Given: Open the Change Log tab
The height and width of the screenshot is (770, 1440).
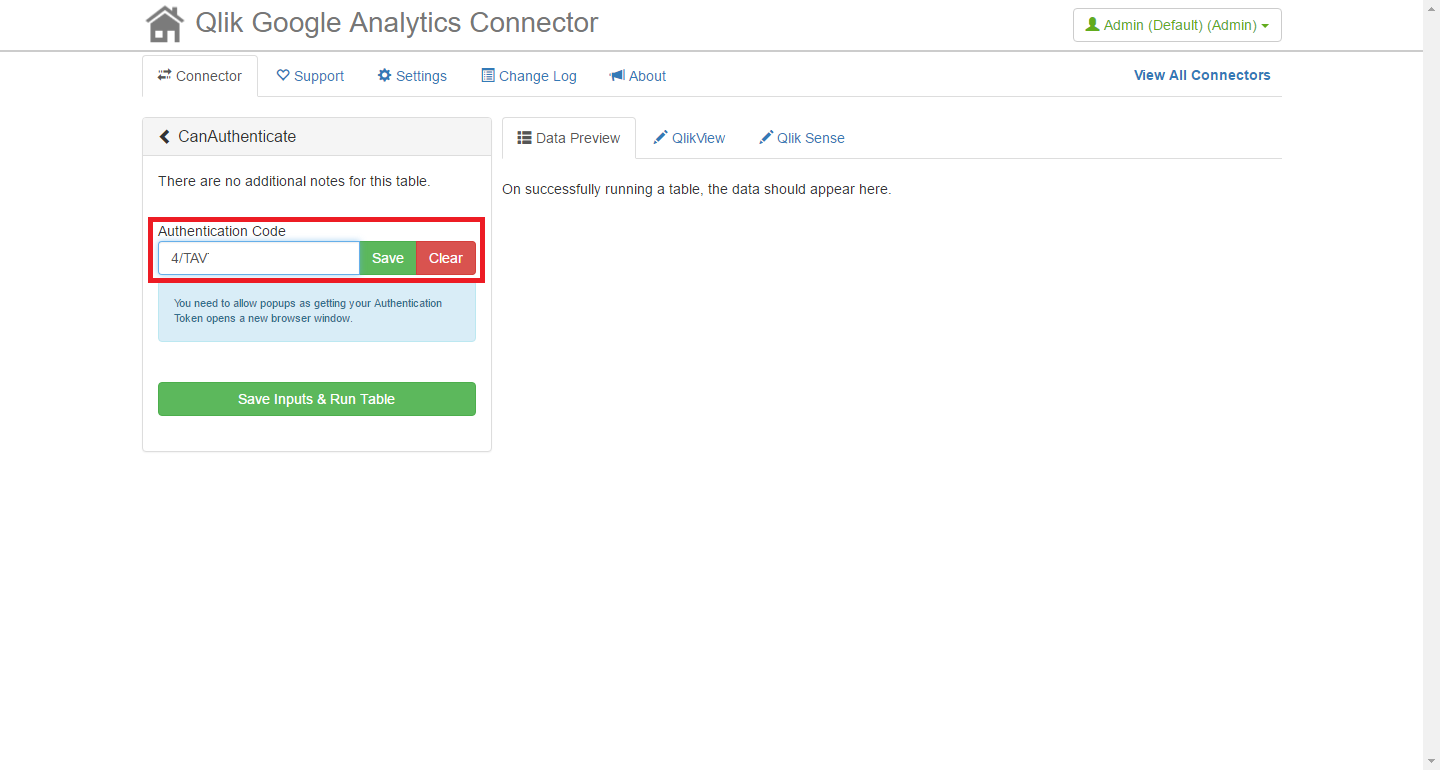Looking at the screenshot, I should (529, 76).
